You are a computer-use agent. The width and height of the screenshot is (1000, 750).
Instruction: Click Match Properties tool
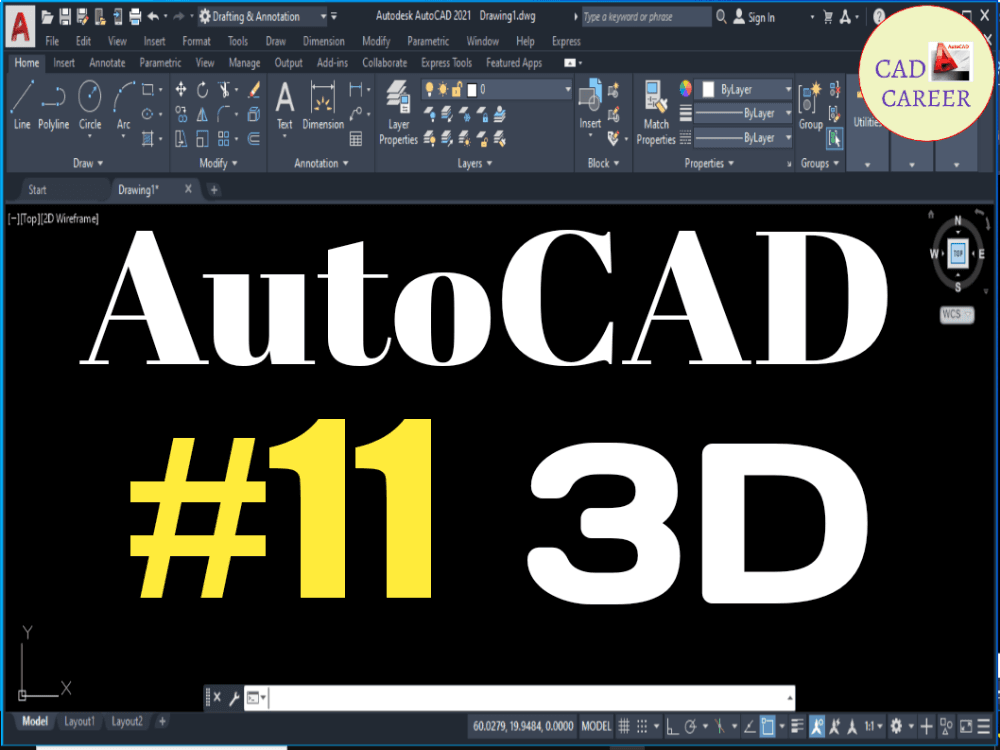(656, 113)
